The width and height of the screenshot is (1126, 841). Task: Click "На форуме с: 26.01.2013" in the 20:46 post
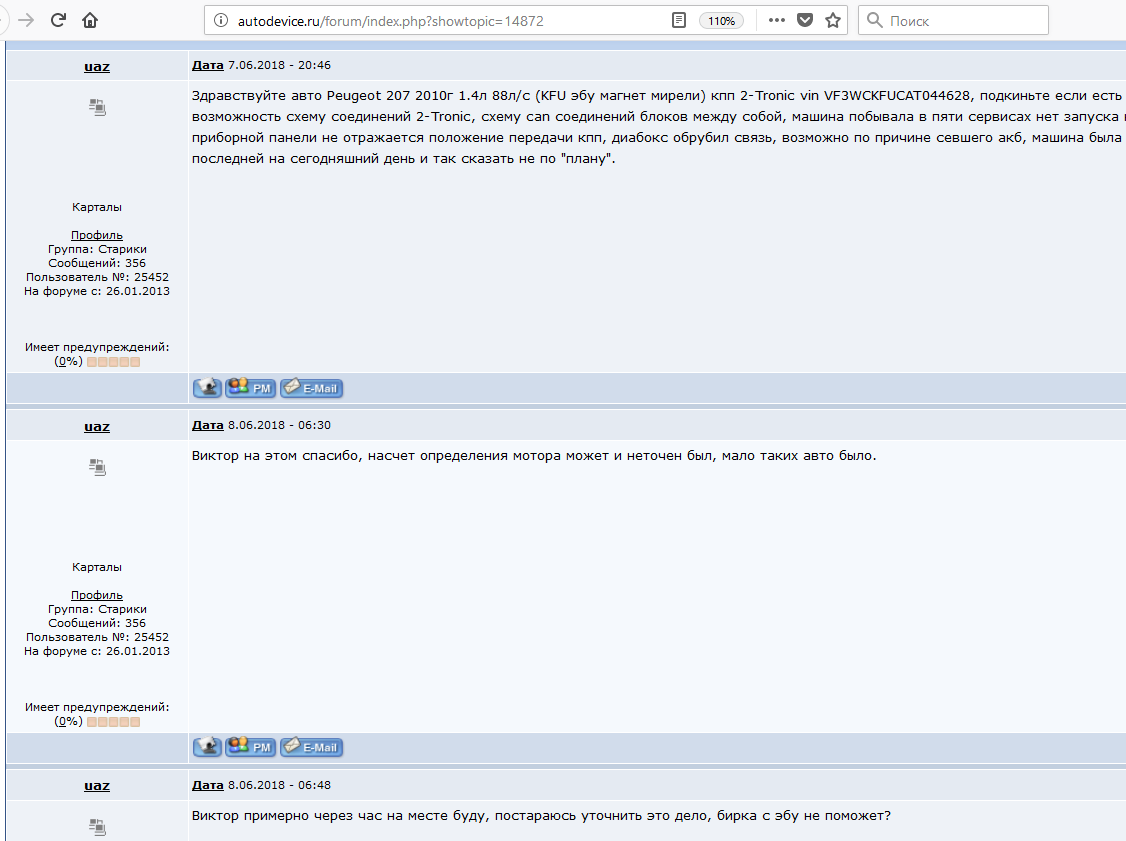pyautogui.click(x=97, y=291)
